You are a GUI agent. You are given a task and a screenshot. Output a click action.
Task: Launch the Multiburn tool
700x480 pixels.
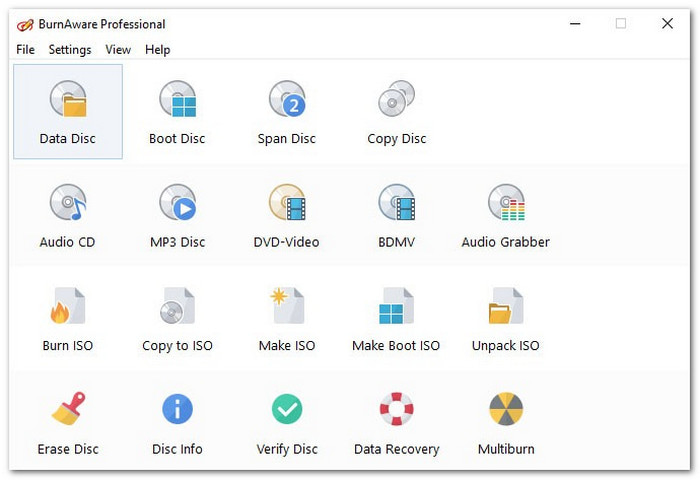(506, 422)
